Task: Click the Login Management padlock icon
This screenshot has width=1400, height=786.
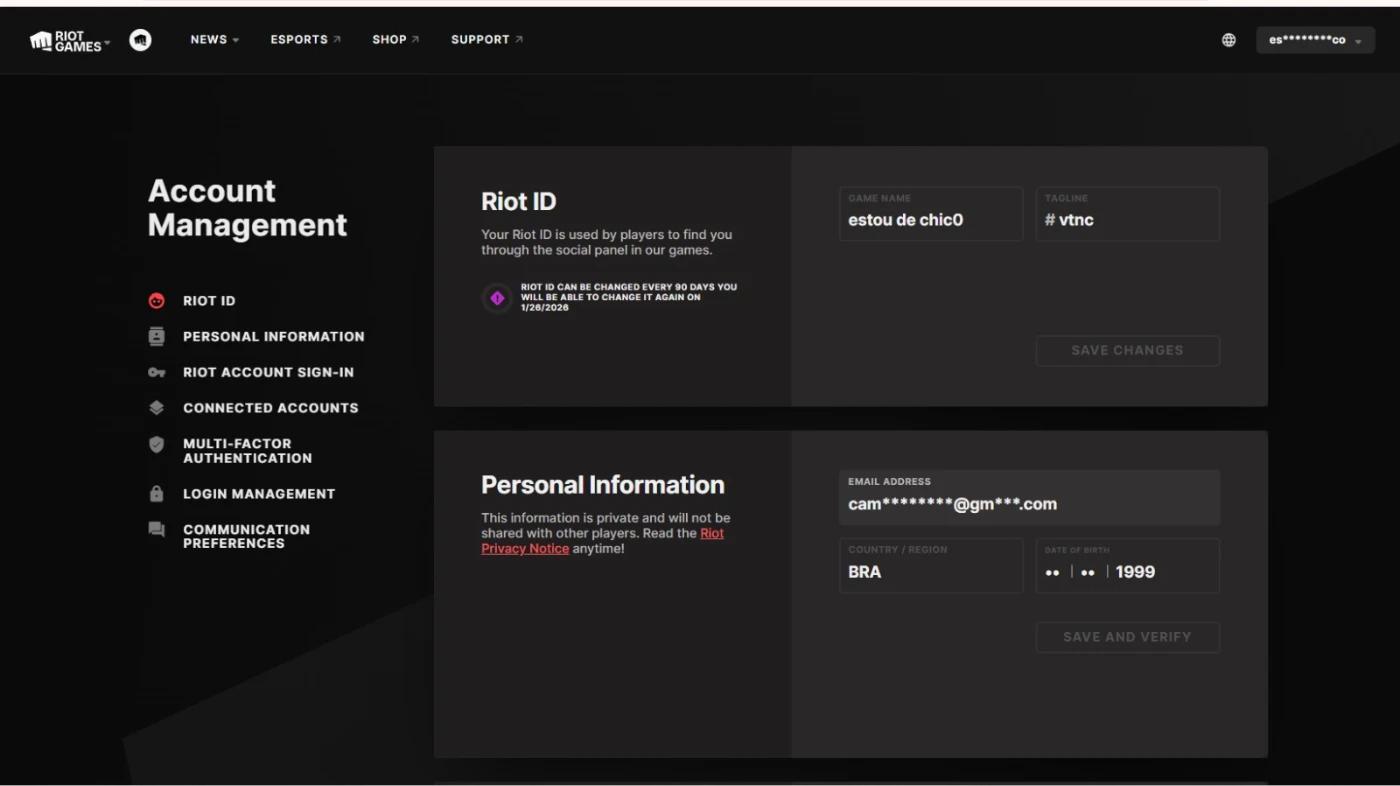Action: pyautogui.click(x=156, y=494)
